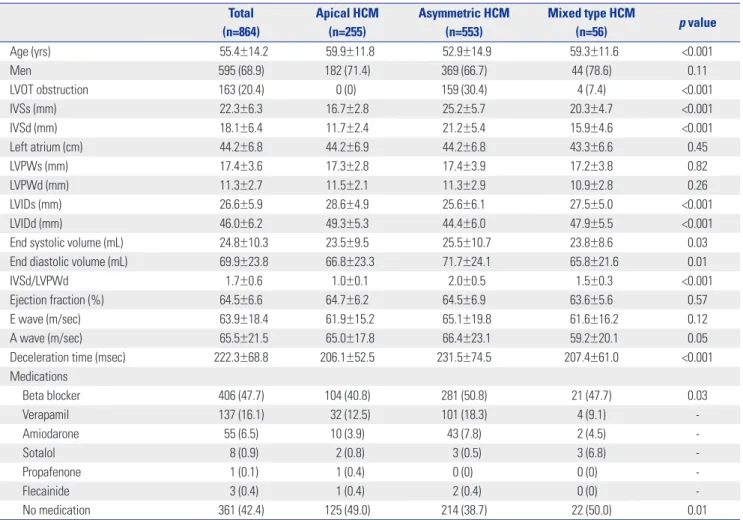Click the 'Medications' section heading
The height and width of the screenshot is (520, 743).
38,376
